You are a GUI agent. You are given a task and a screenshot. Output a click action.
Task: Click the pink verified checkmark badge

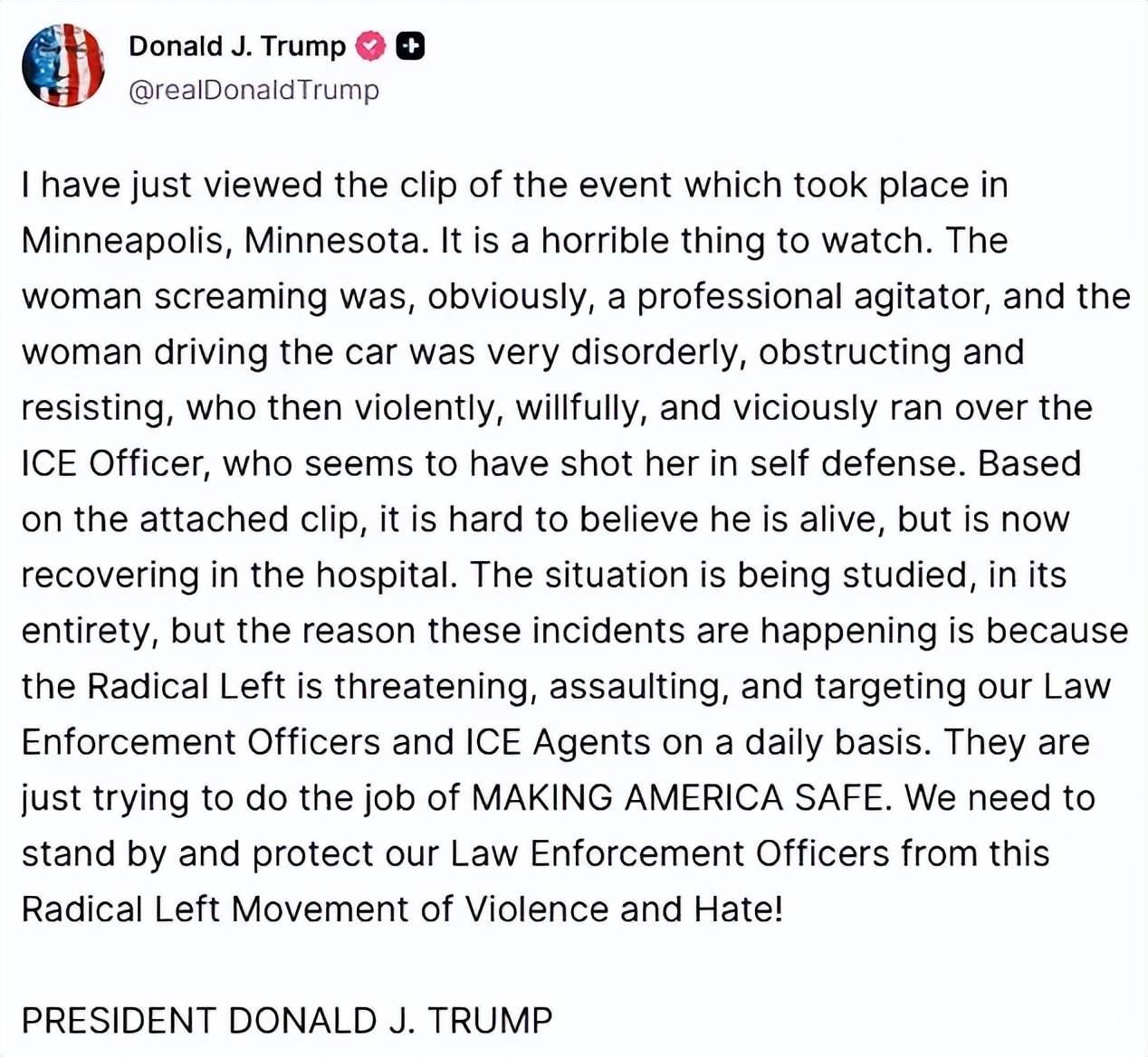(x=369, y=46)
